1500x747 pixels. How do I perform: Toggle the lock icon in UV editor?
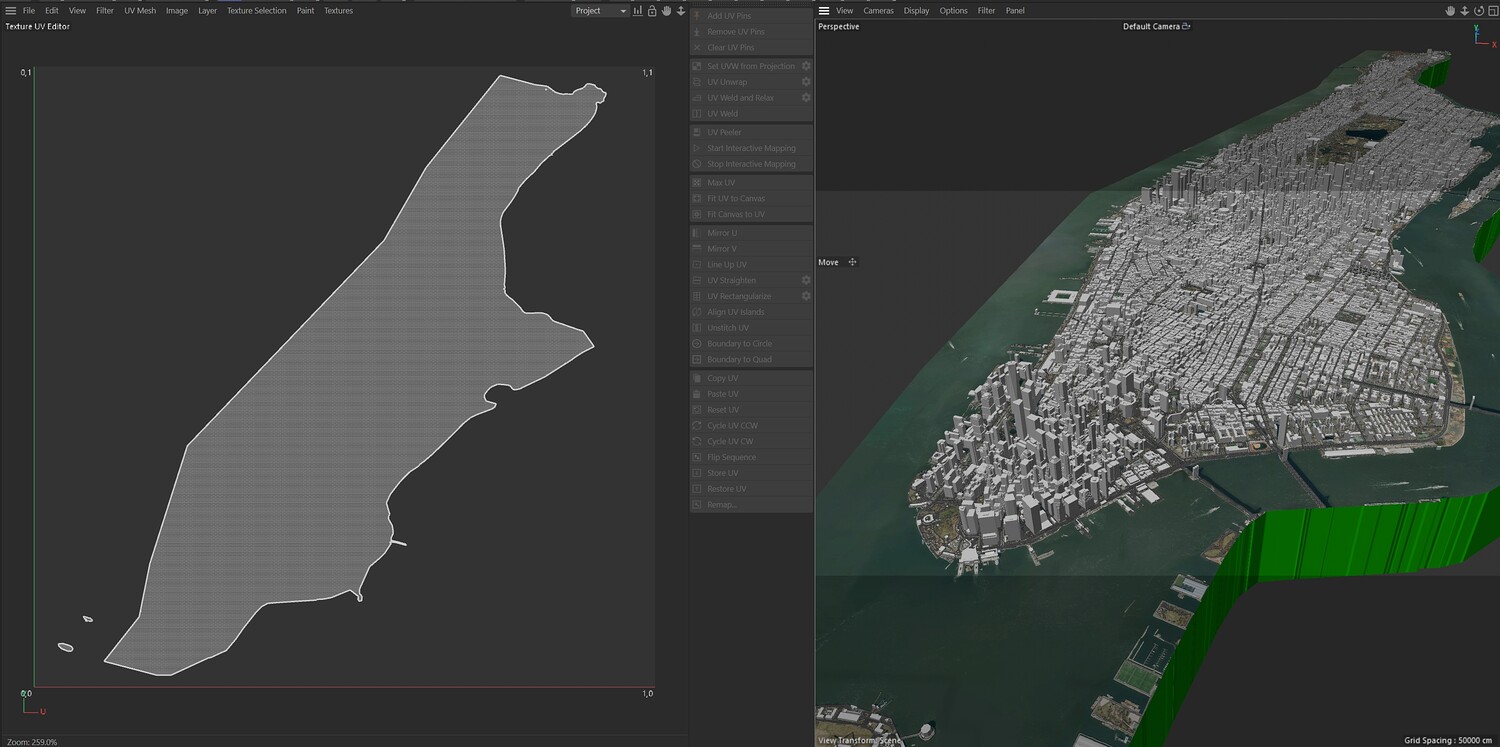pos(652,11)
